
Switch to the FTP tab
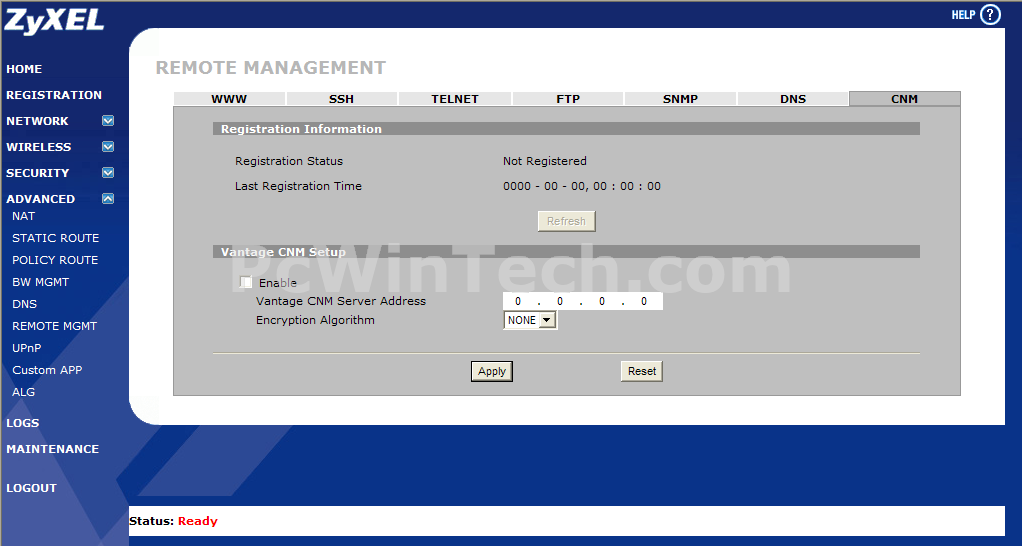click(x=568, y=98)
